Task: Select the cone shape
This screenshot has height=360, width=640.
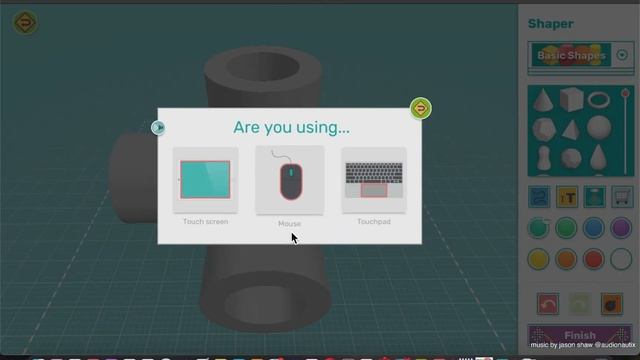Action: coord(543,100)
